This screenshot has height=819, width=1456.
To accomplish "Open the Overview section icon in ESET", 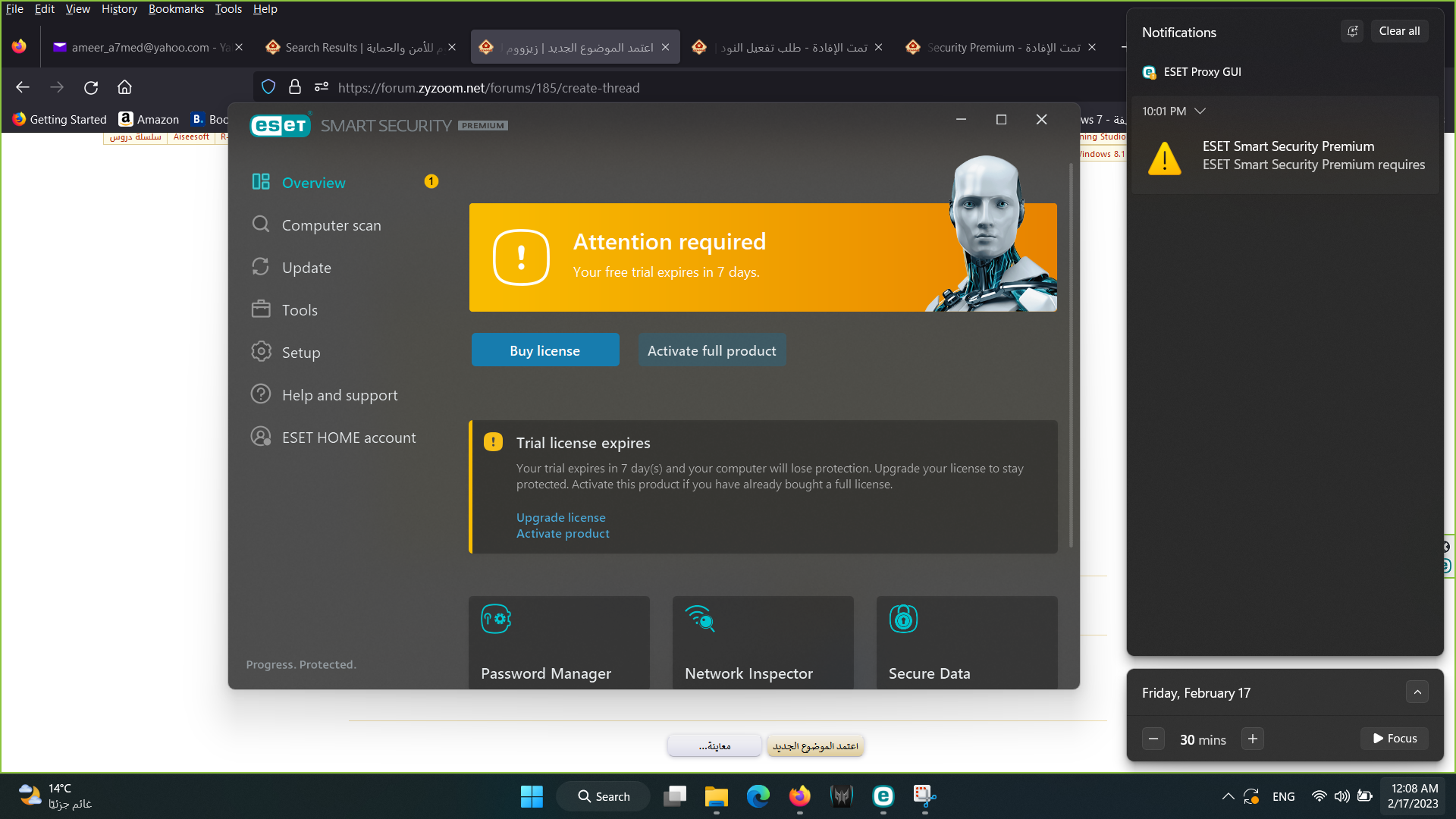I will coord(261,182).
